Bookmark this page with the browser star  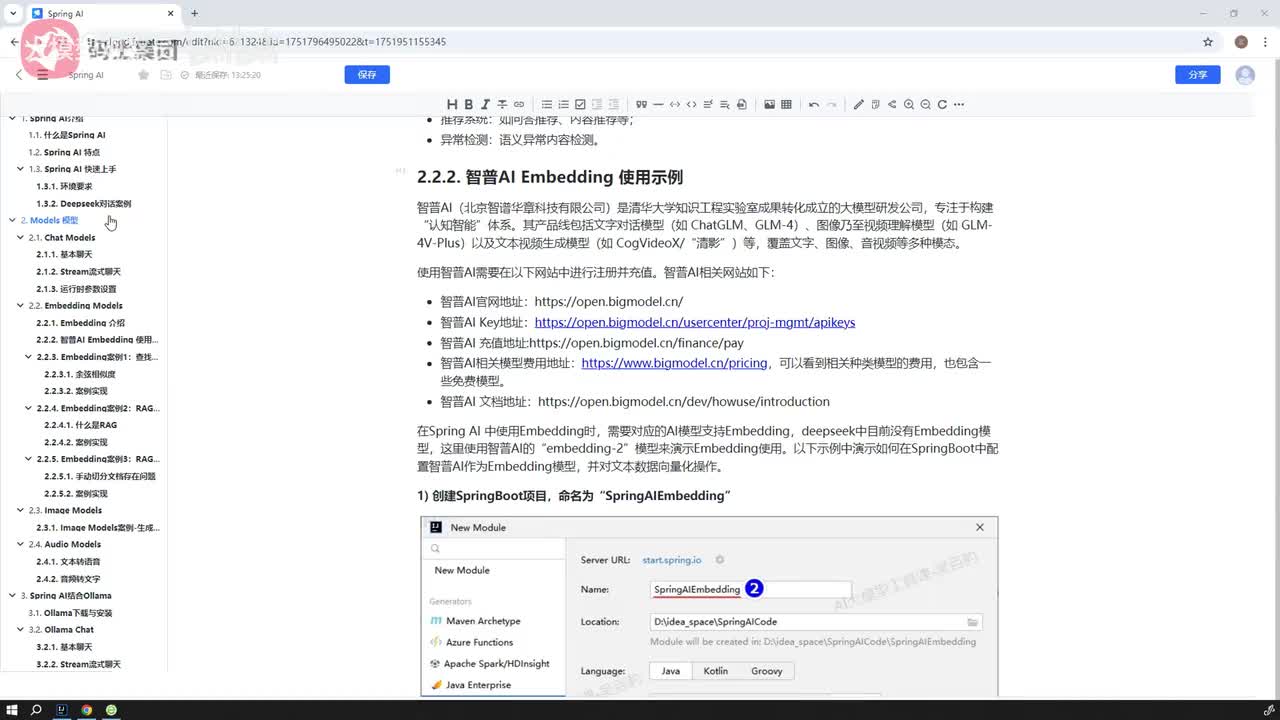pyautogui.click(x=1208, y=42)
